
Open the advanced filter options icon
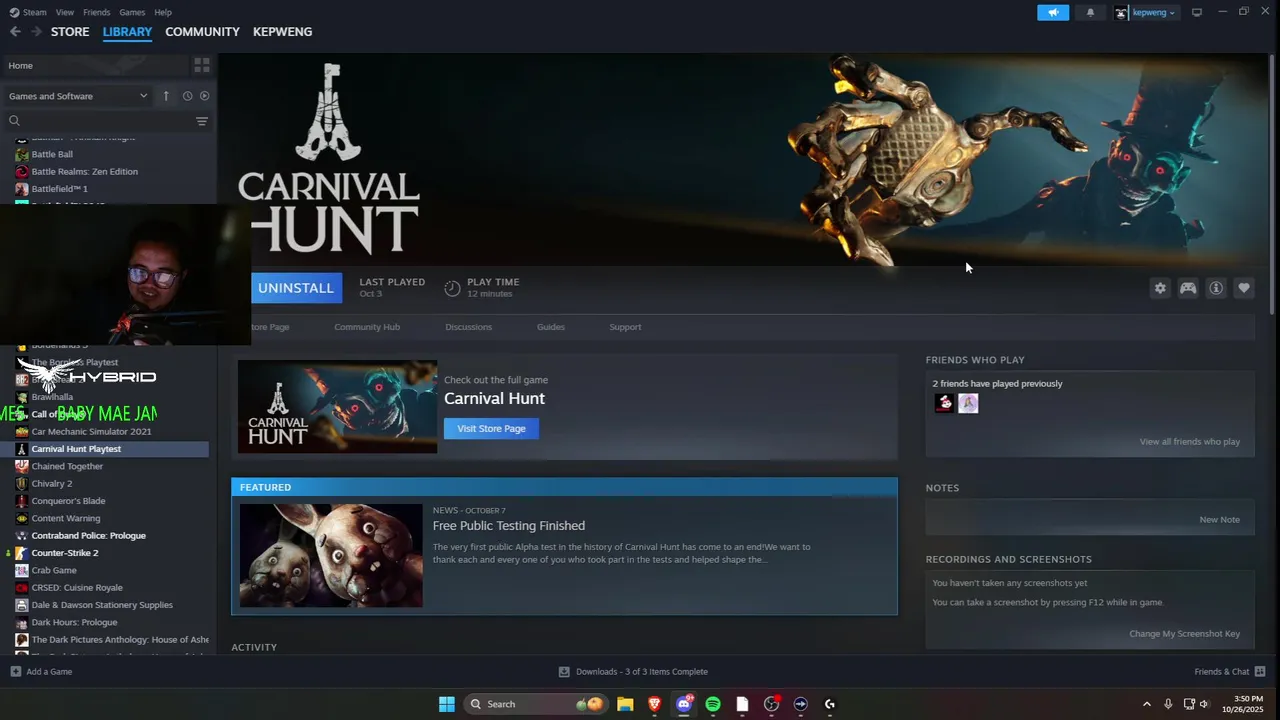pyautogui.click(x=202, y=121)
